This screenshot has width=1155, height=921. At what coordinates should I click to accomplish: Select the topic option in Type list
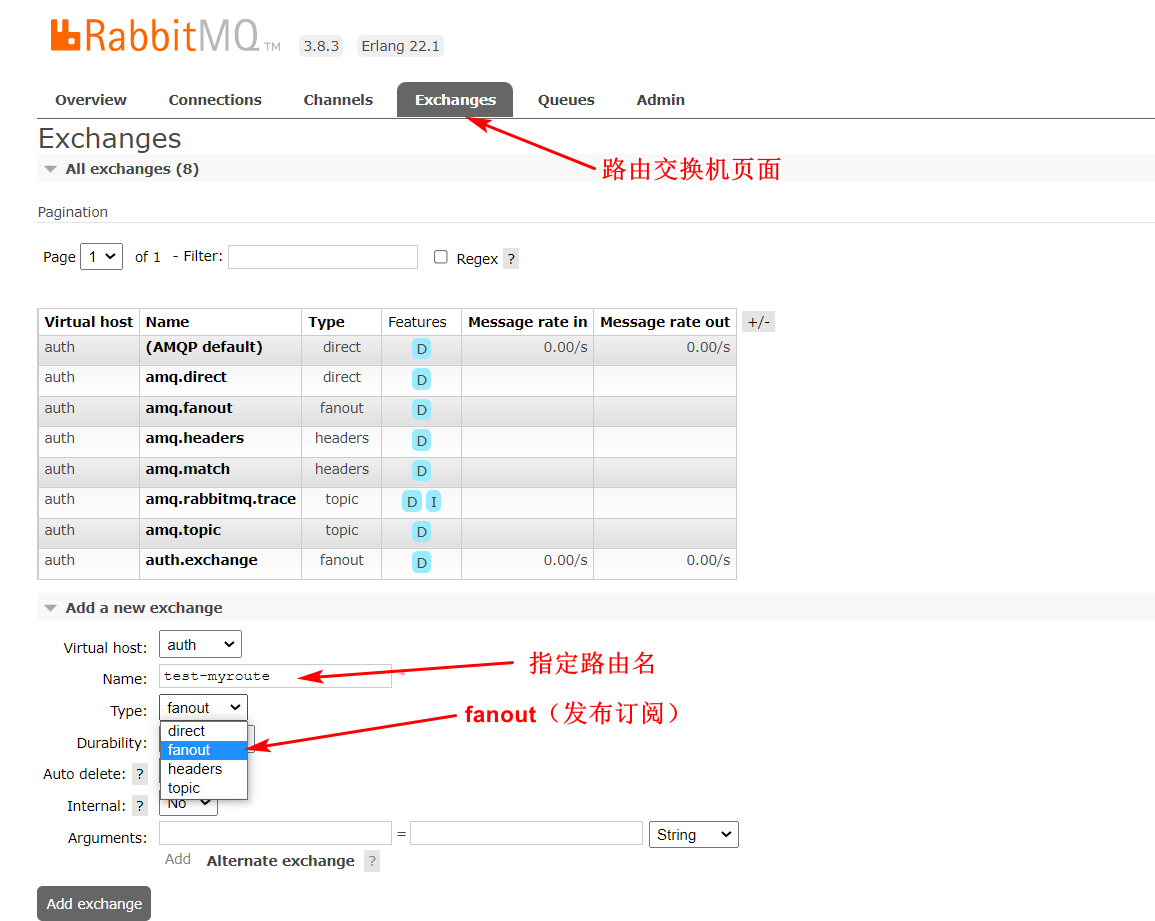pos(203,788)
